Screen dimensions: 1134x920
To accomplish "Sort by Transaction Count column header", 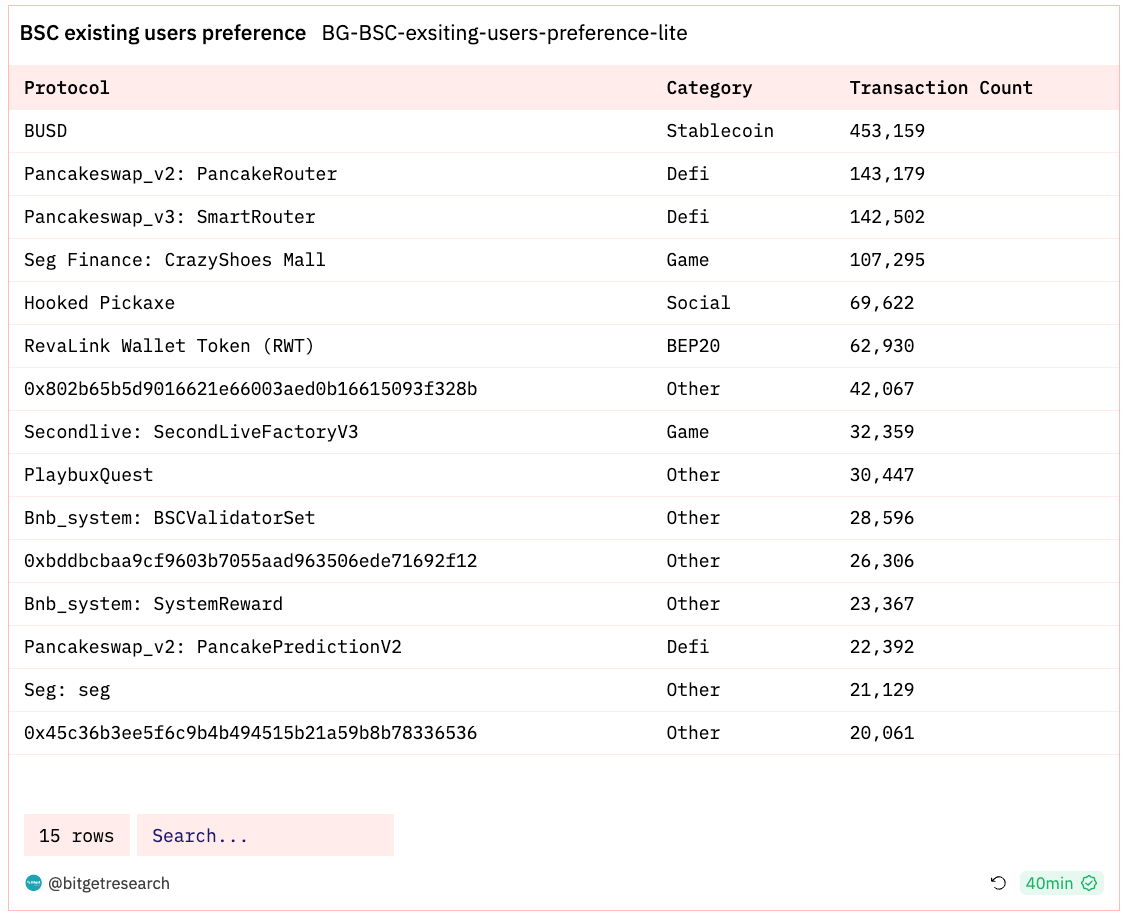I will pyautogui.click(x=940, y=88).
